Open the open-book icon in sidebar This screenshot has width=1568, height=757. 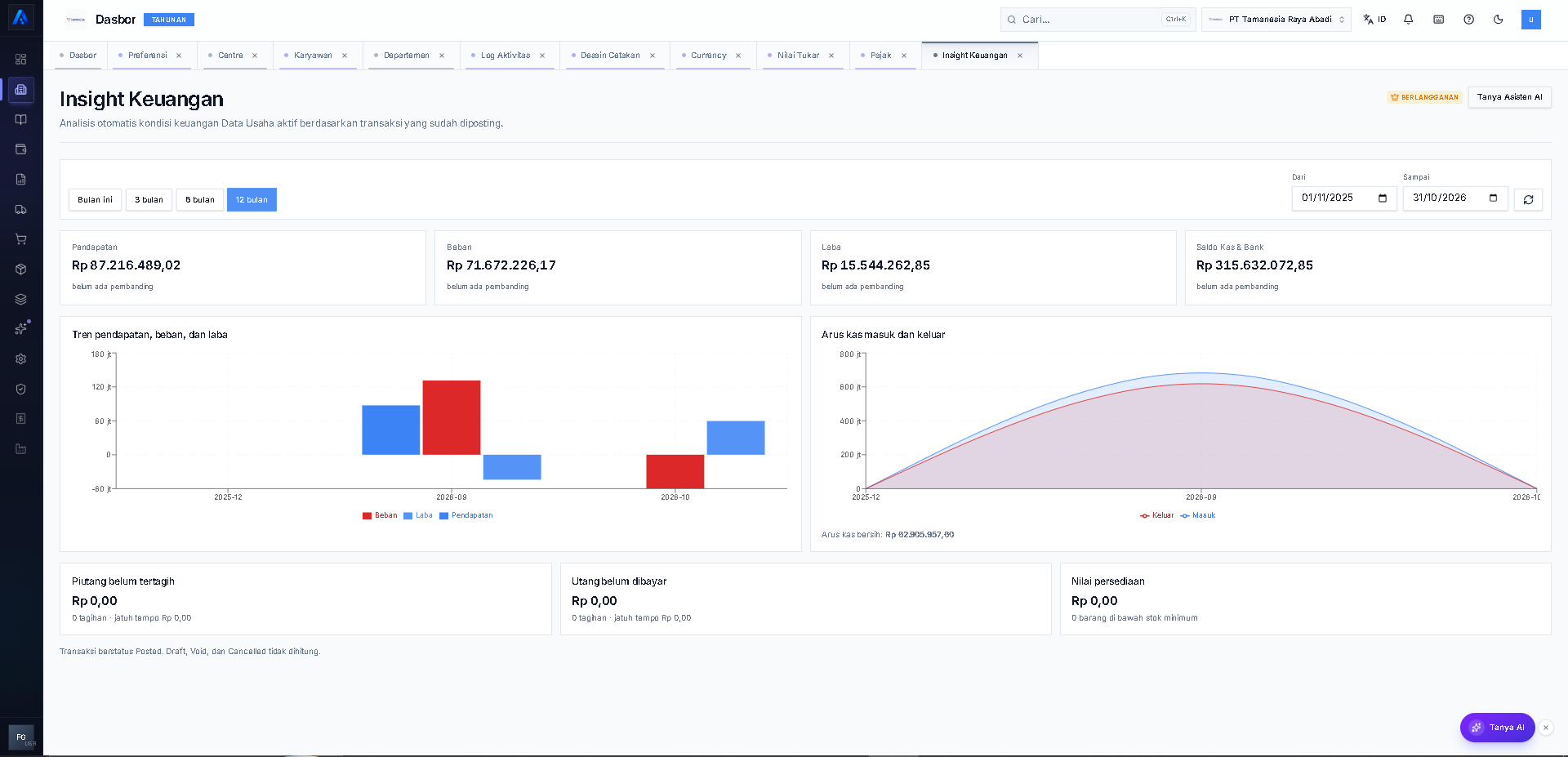[21, 119]
